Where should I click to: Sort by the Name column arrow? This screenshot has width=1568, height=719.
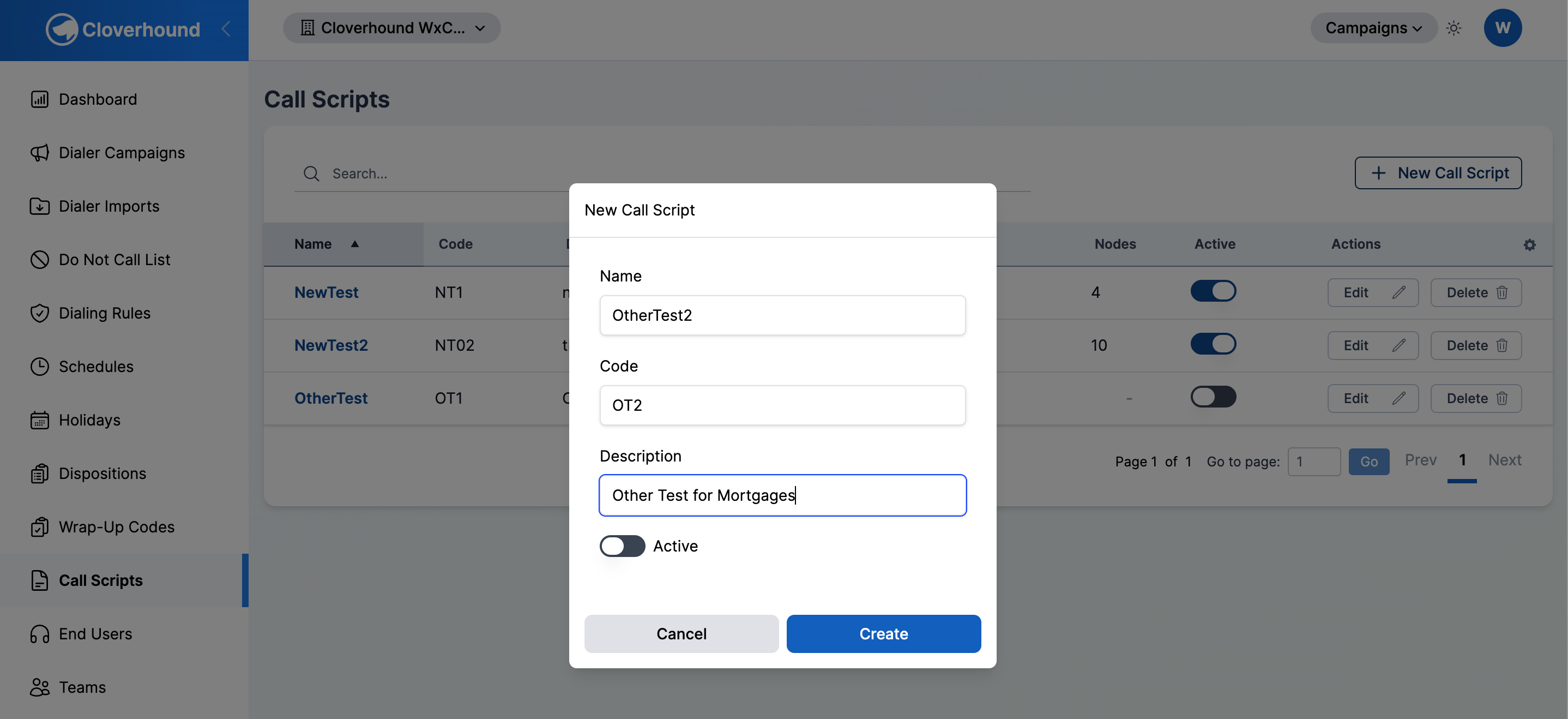(354, 244)
